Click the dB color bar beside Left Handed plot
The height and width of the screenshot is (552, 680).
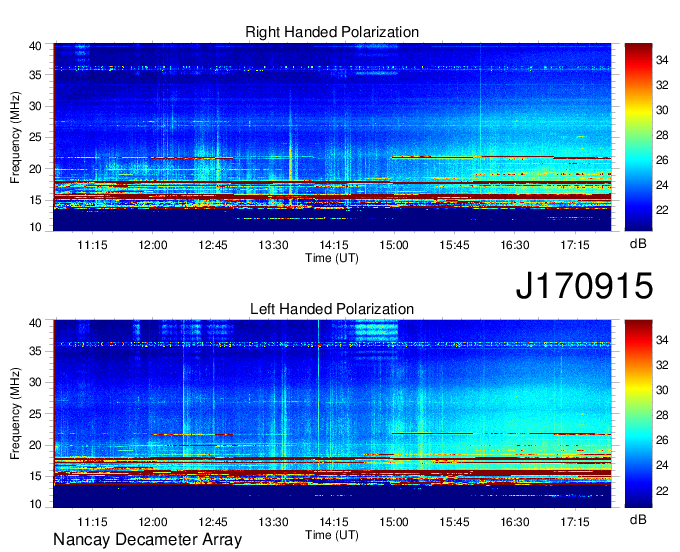[x=638, y=414]
